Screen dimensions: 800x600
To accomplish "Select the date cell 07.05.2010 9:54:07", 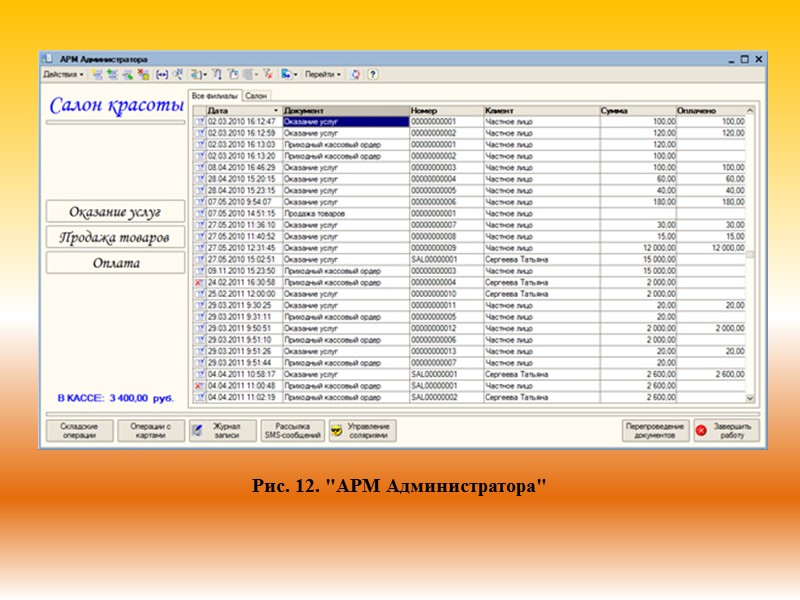I will (244, 202).
